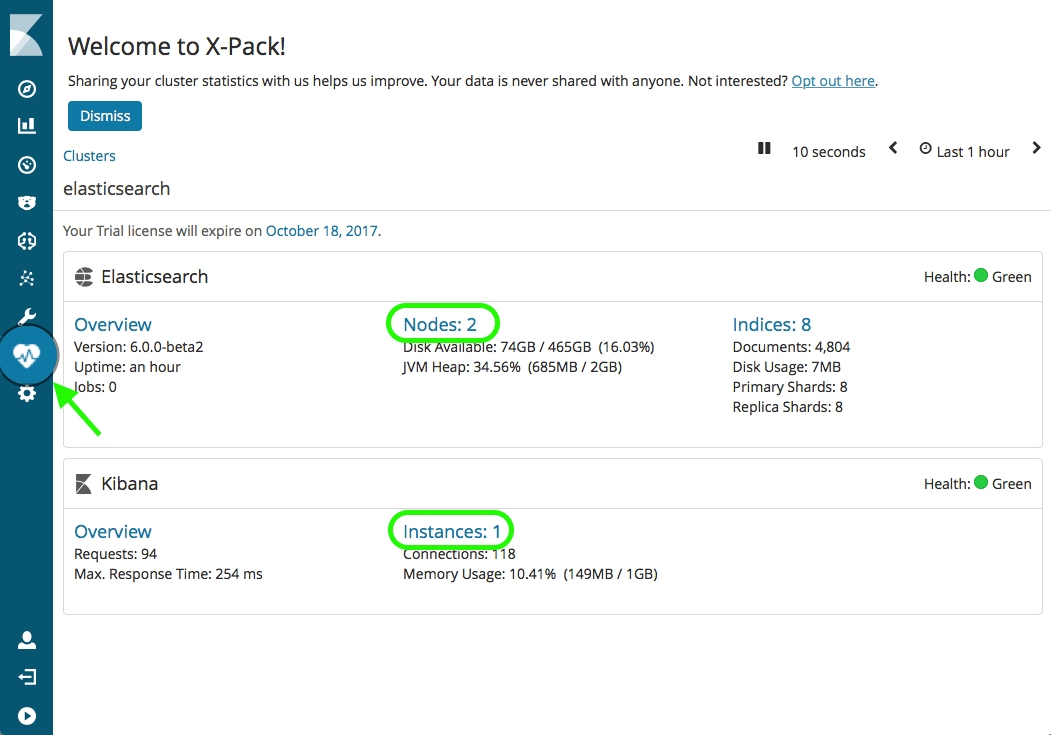The image size is (1051, 735).
Task: Click the right chevron beside the time picker
Action: pos(1036,148)
